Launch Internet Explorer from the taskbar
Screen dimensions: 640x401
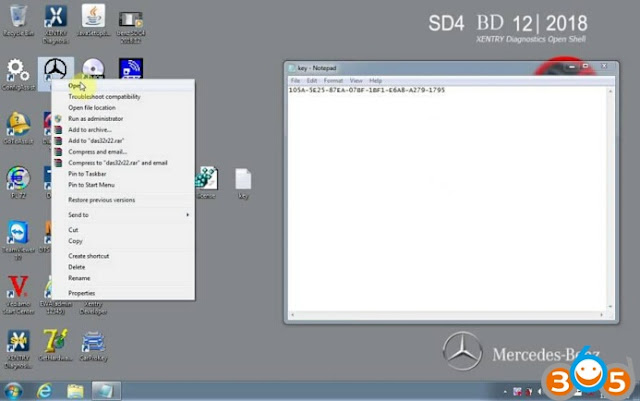pos(44,391)
